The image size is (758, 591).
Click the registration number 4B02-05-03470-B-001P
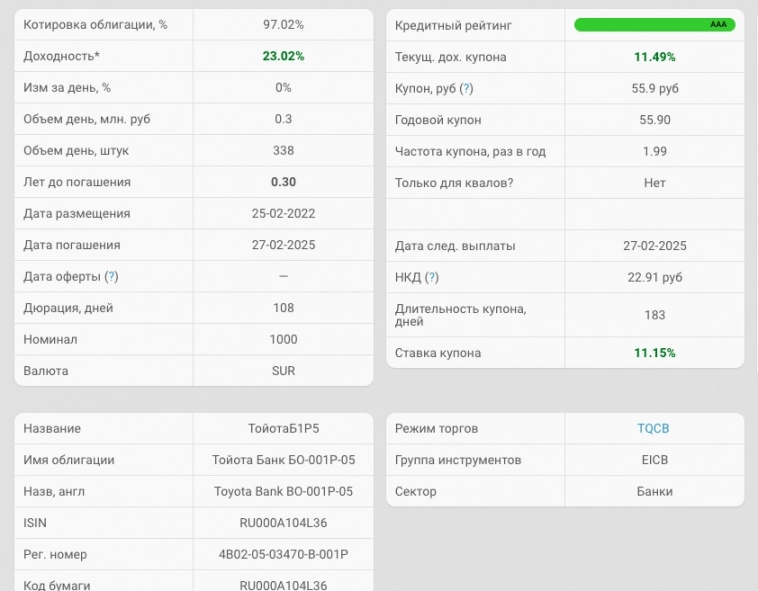(x=283, y=555)
